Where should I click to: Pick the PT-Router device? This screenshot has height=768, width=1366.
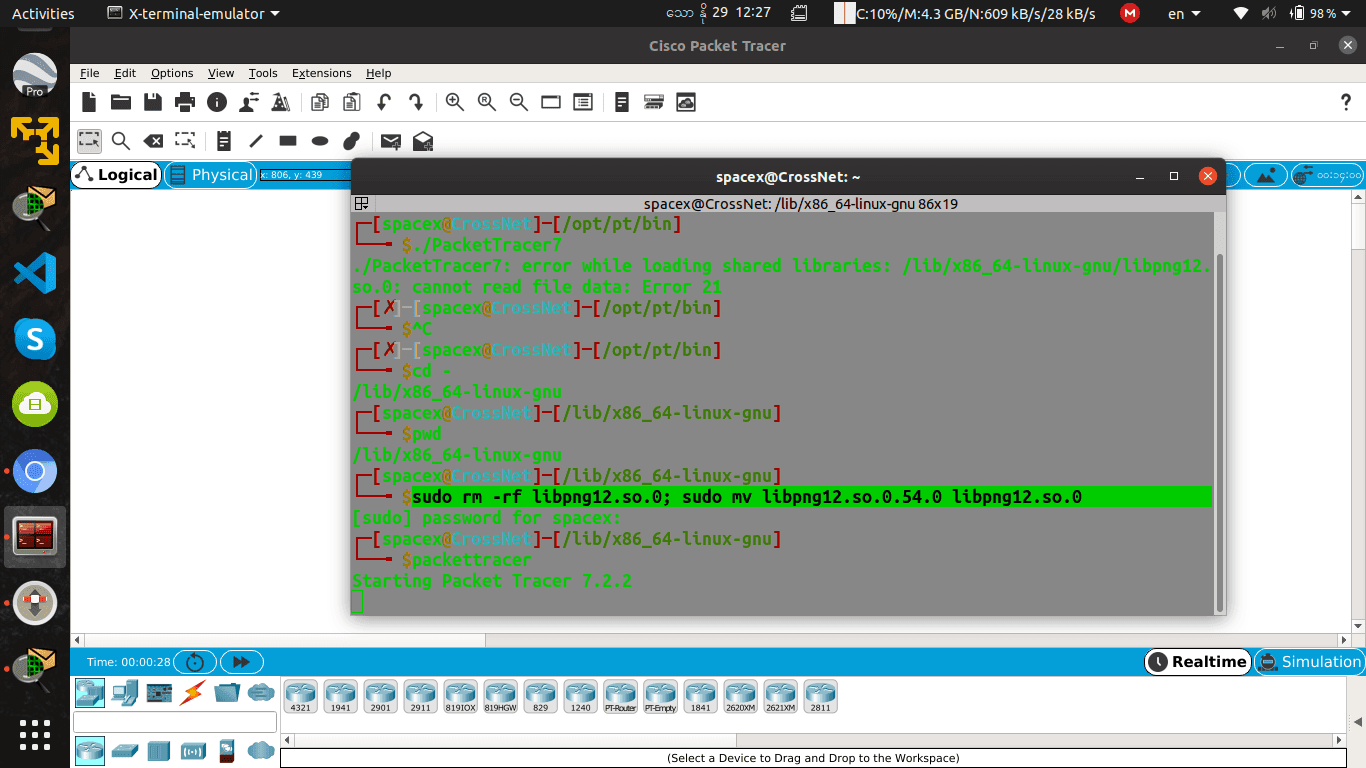click(620, 696)
